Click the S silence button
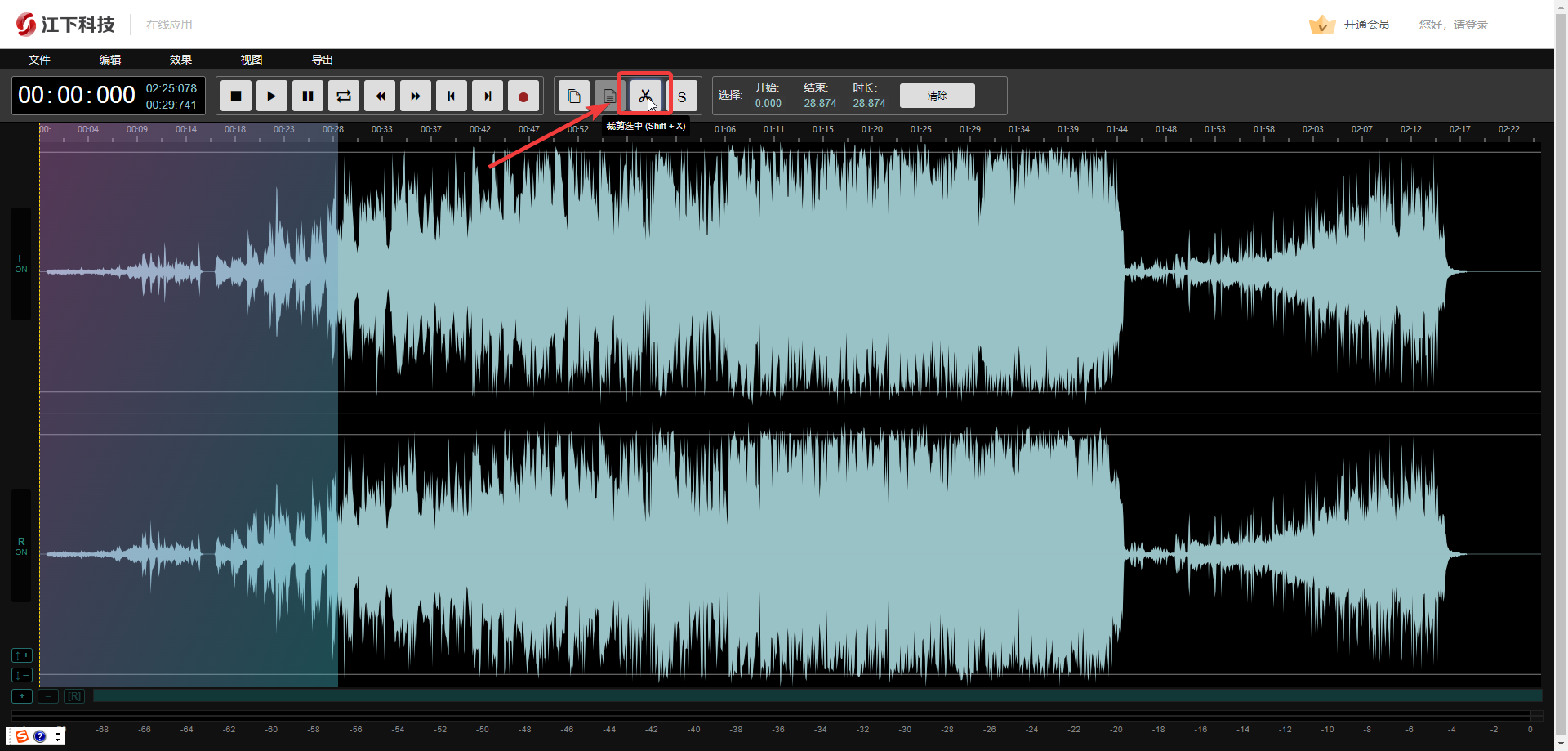1568x751 pixels. (682, 96)
